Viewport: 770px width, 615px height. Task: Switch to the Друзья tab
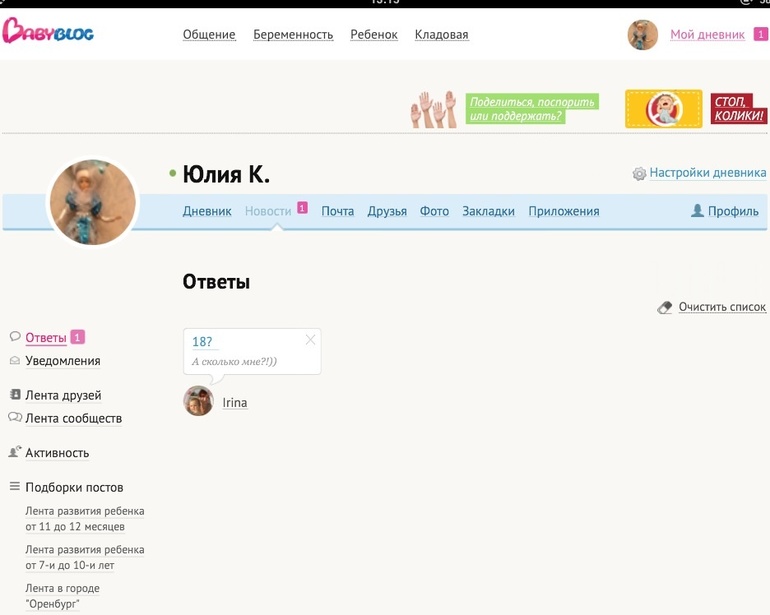386,211
